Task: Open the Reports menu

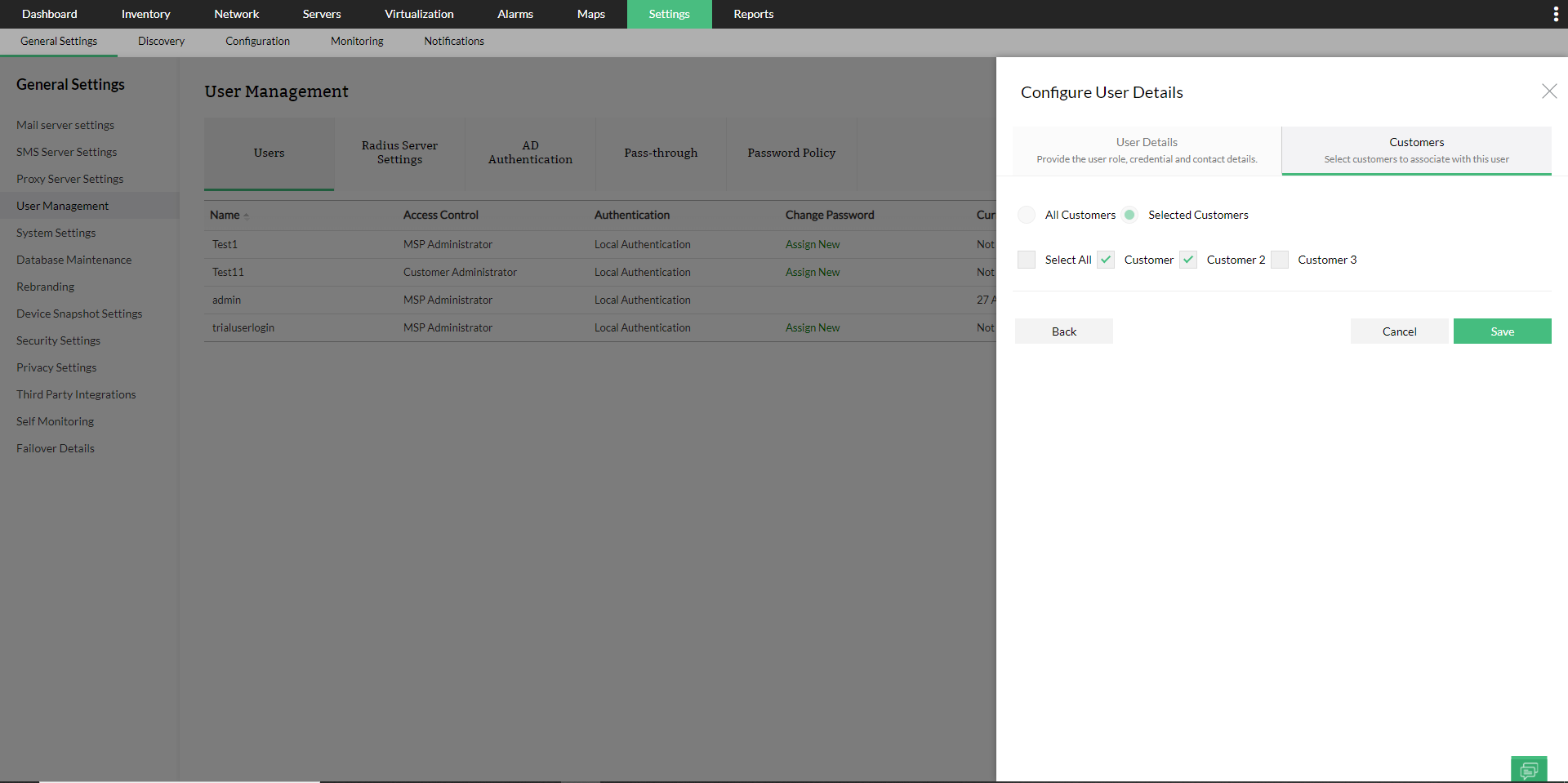Action: pos(753,14)
